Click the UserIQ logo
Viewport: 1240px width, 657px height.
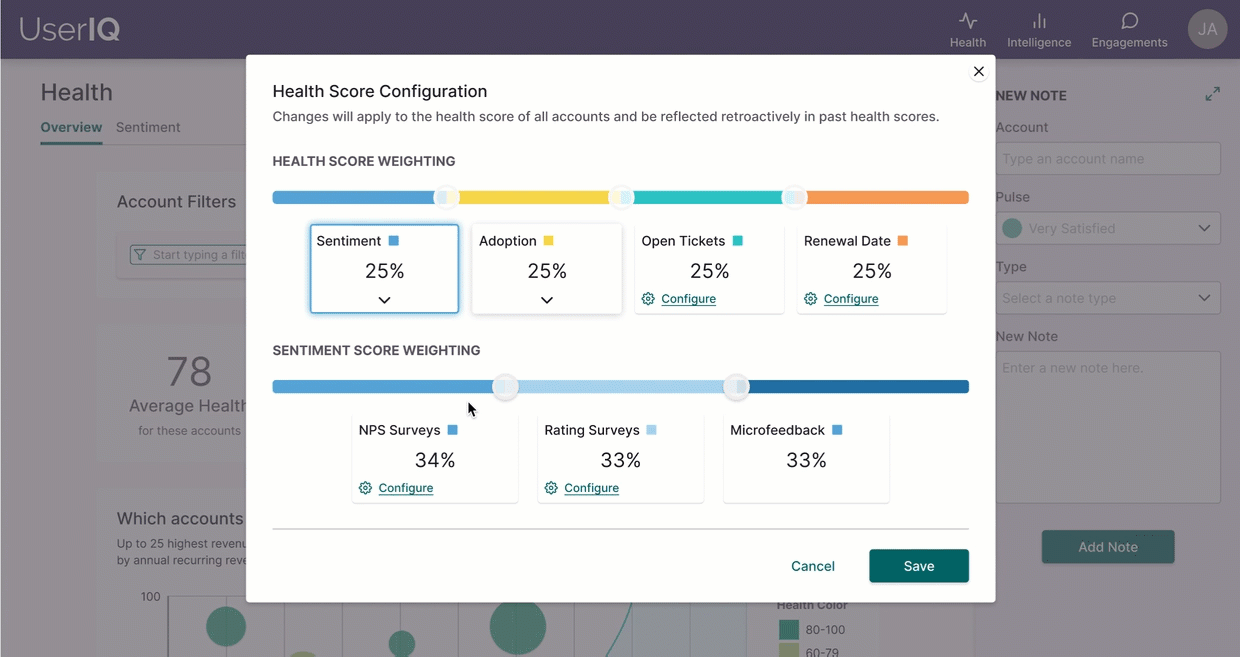(70, 29)
